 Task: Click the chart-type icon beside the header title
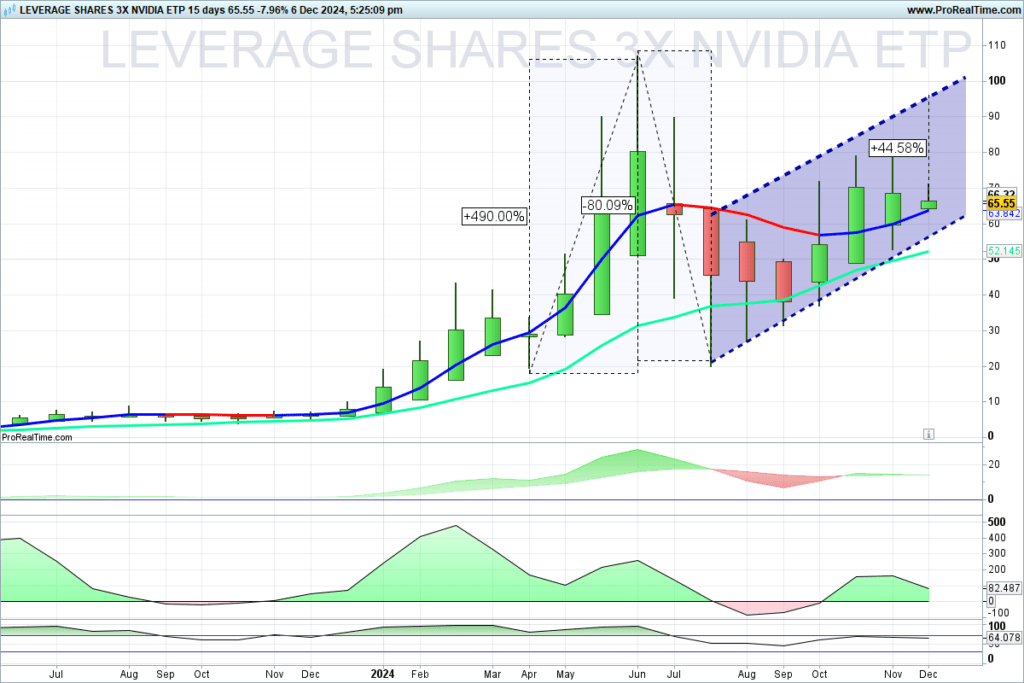[x=10, y=10]
